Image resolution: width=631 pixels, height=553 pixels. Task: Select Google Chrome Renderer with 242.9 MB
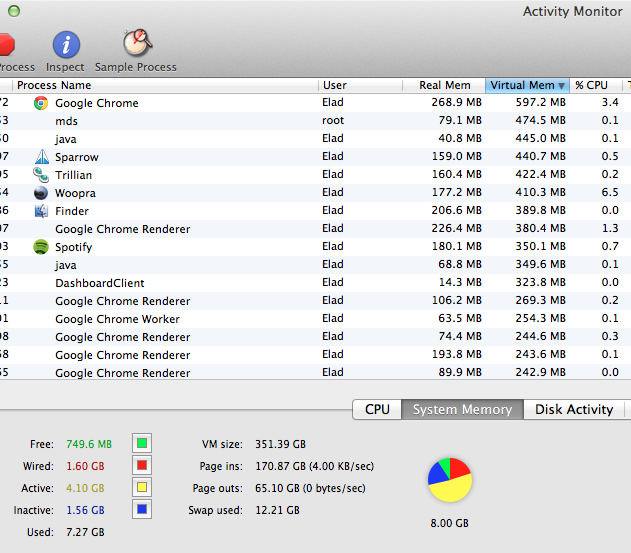[x=316, y=372]
